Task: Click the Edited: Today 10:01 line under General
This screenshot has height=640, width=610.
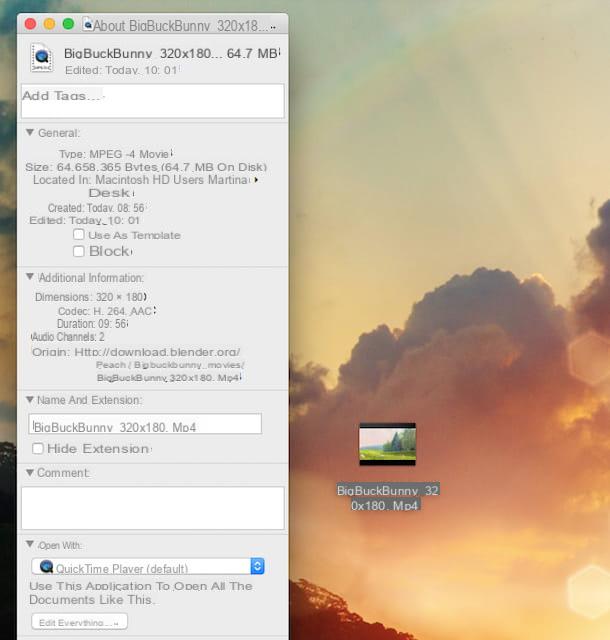Action: coord(84,220)
